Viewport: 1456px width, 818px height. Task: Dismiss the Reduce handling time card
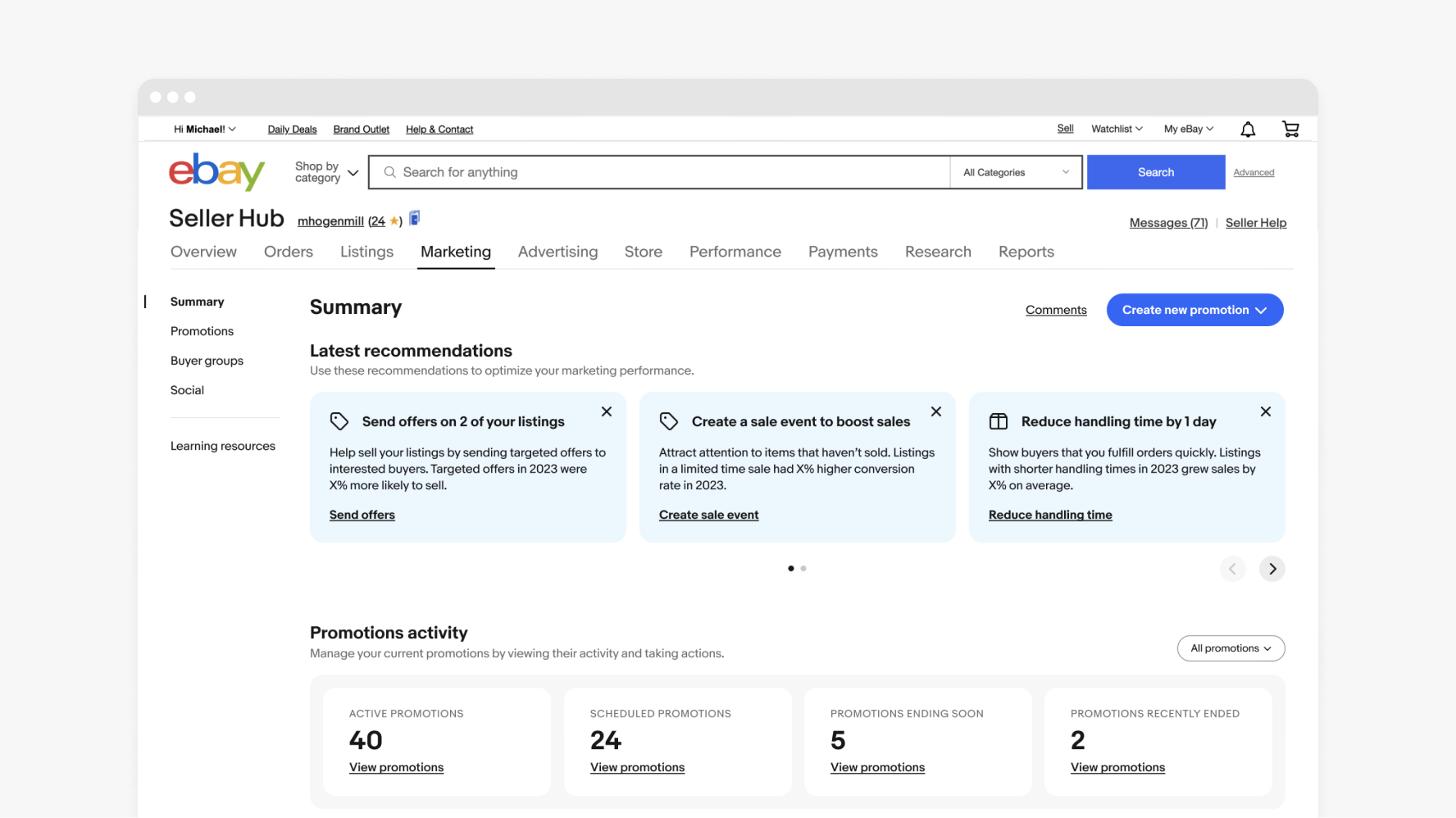click(1265, 411)
